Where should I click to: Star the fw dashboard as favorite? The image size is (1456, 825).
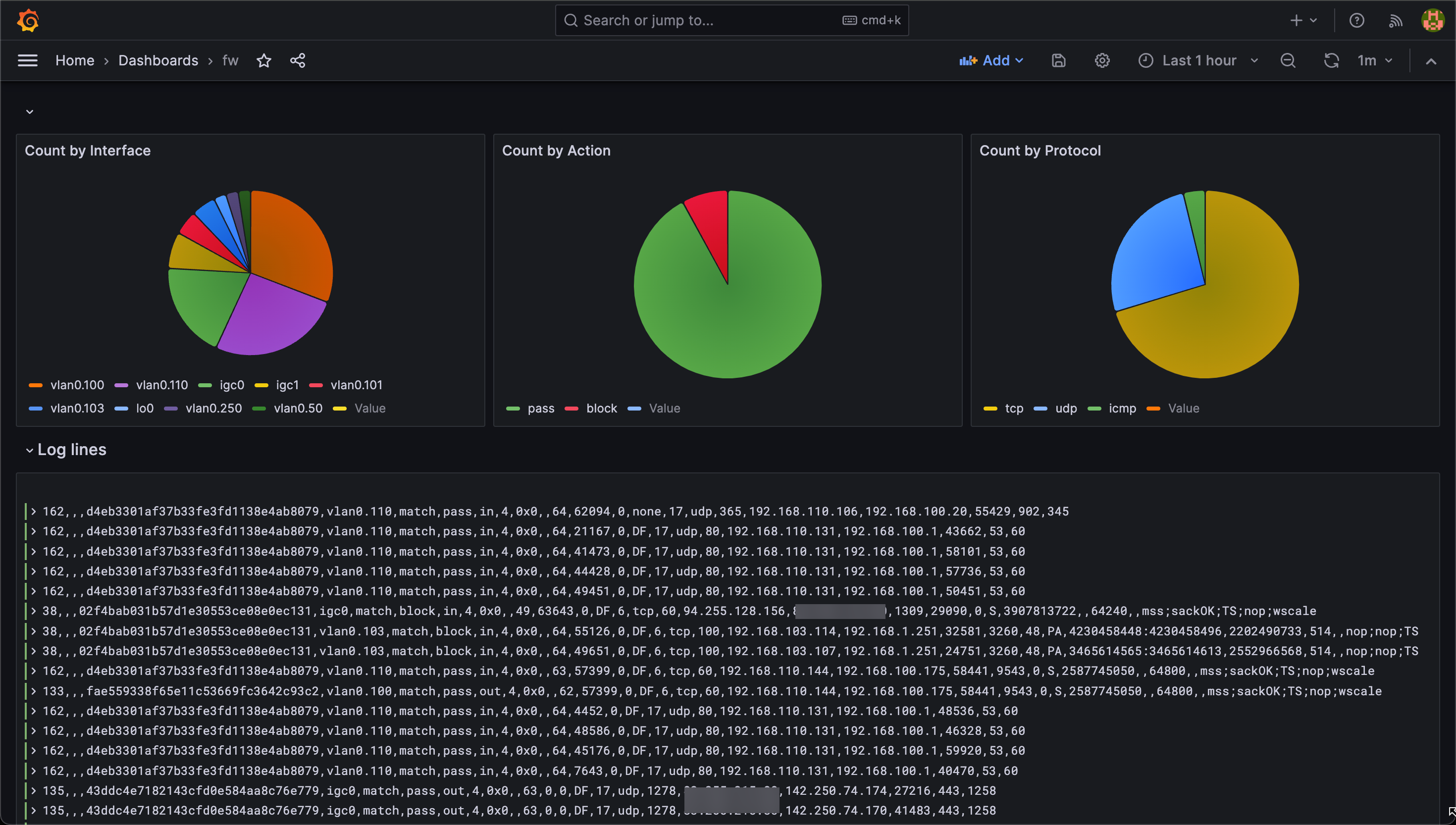click(264, 60)
